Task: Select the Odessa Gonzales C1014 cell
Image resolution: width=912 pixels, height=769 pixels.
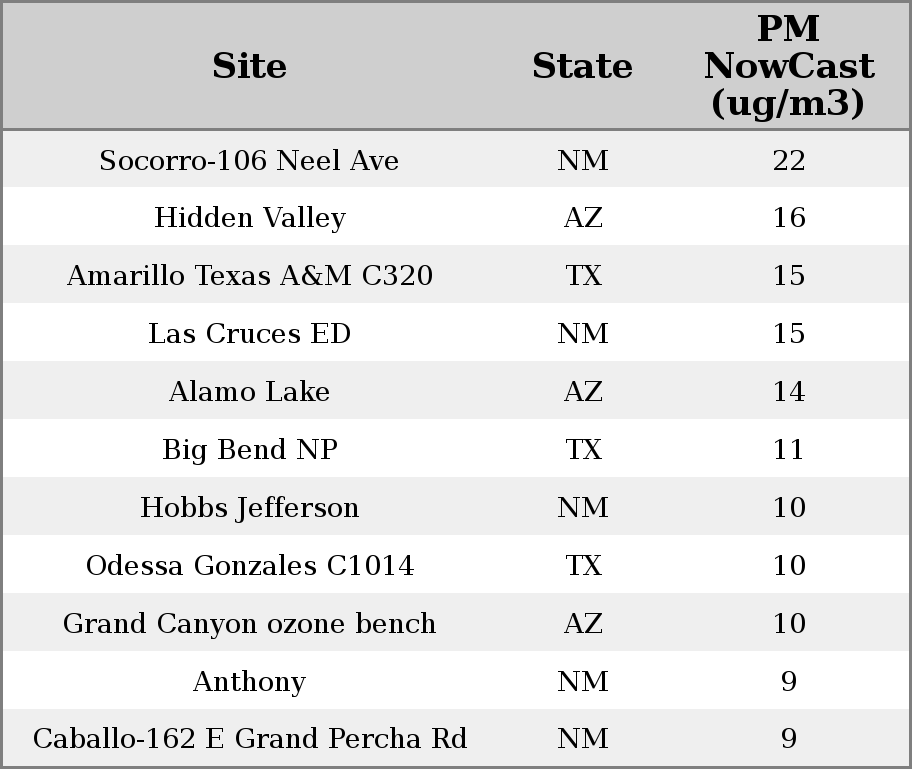Action: [x=249, y=566]
